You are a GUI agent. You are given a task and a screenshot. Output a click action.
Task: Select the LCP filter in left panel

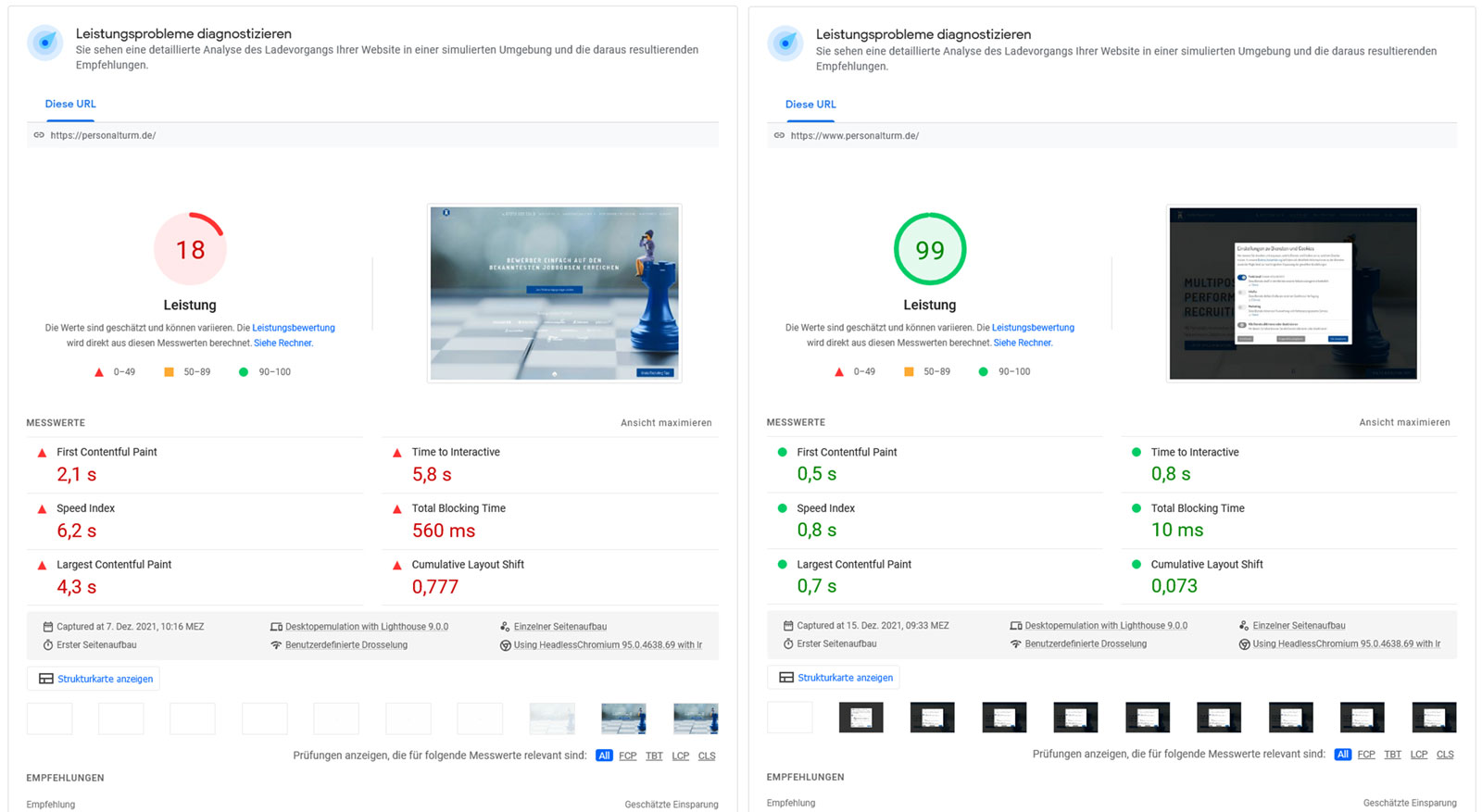[681, 756]
